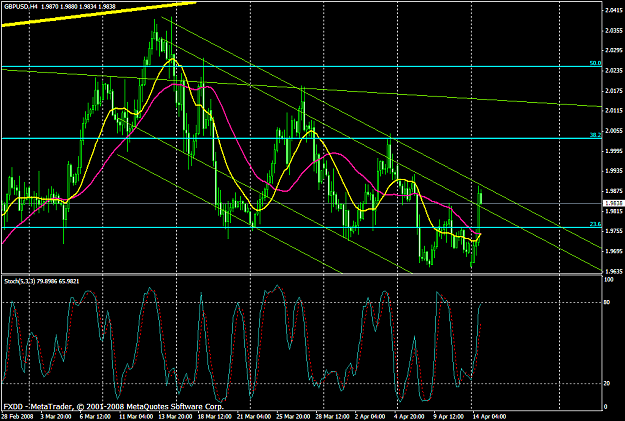
Task: Click the 28 Mar 12:00 time label
Action: pos(333,416)
